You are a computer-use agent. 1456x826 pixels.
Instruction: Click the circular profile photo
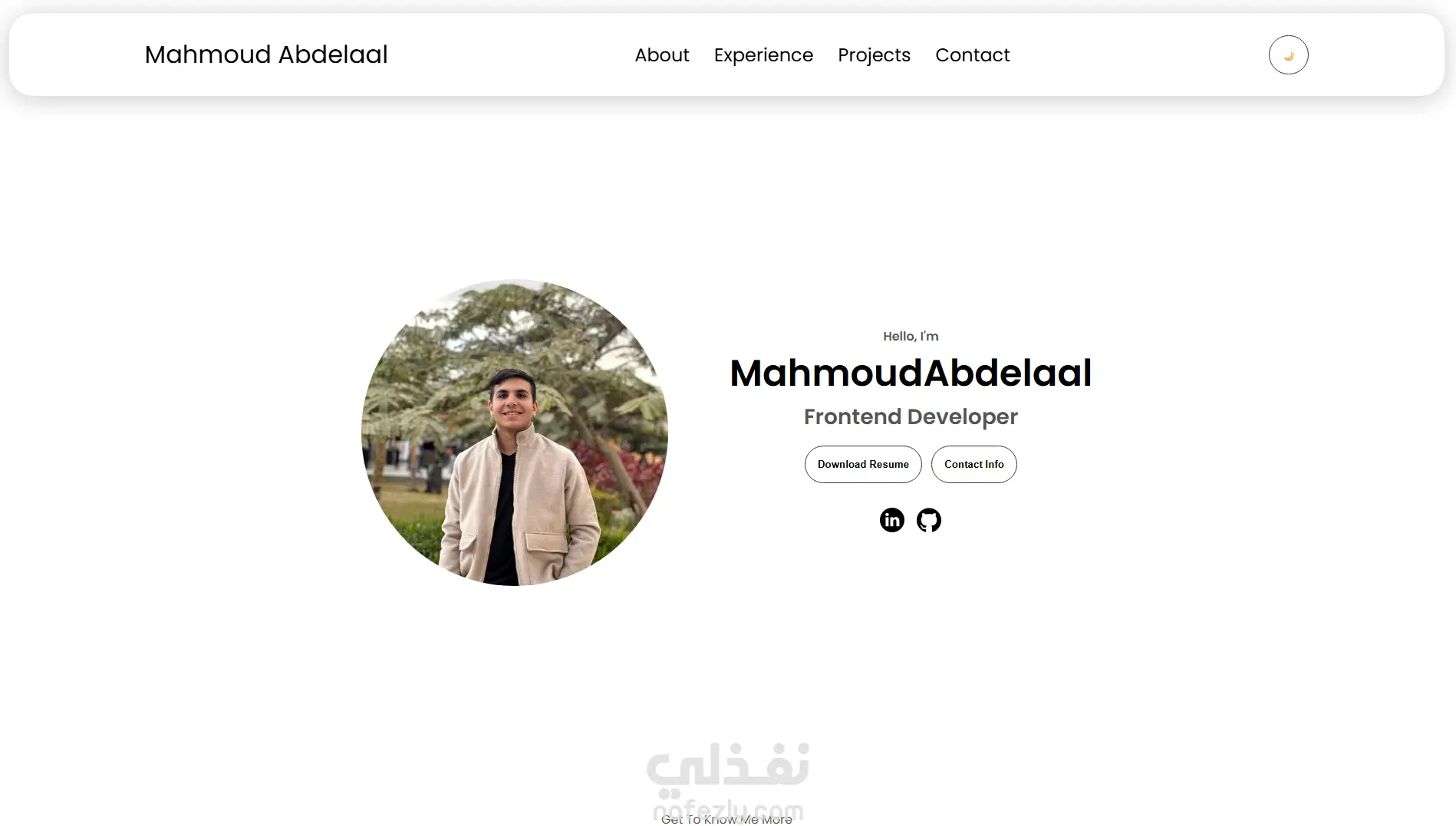pyautogui.click(x=515, y=433)
